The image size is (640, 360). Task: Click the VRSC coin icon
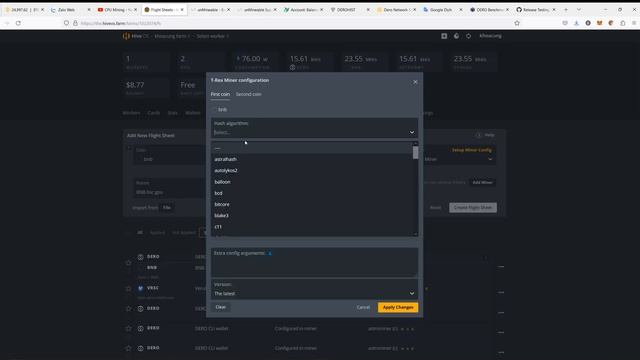(140, 288)
